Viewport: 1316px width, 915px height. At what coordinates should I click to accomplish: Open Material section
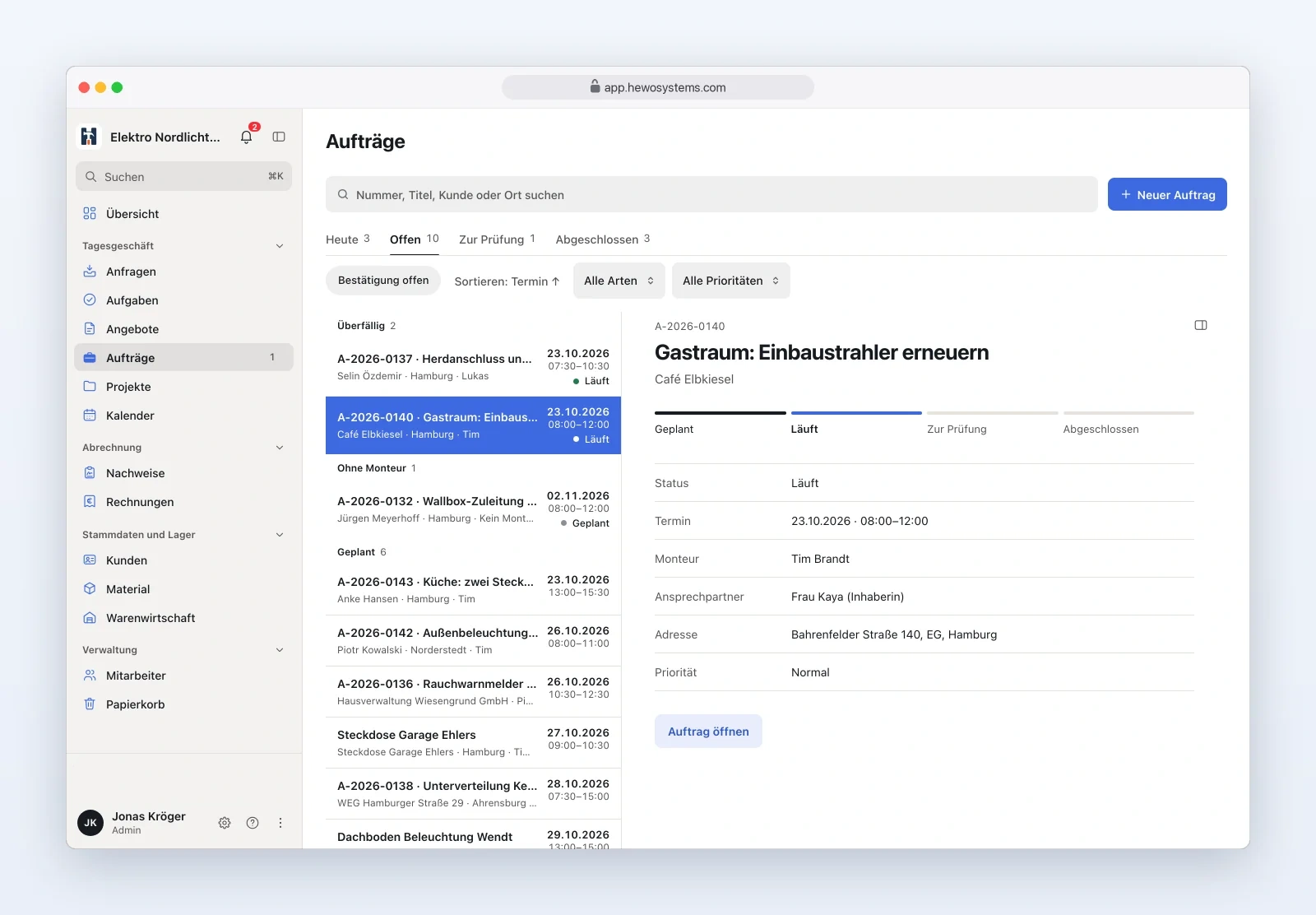pos(184,589)
